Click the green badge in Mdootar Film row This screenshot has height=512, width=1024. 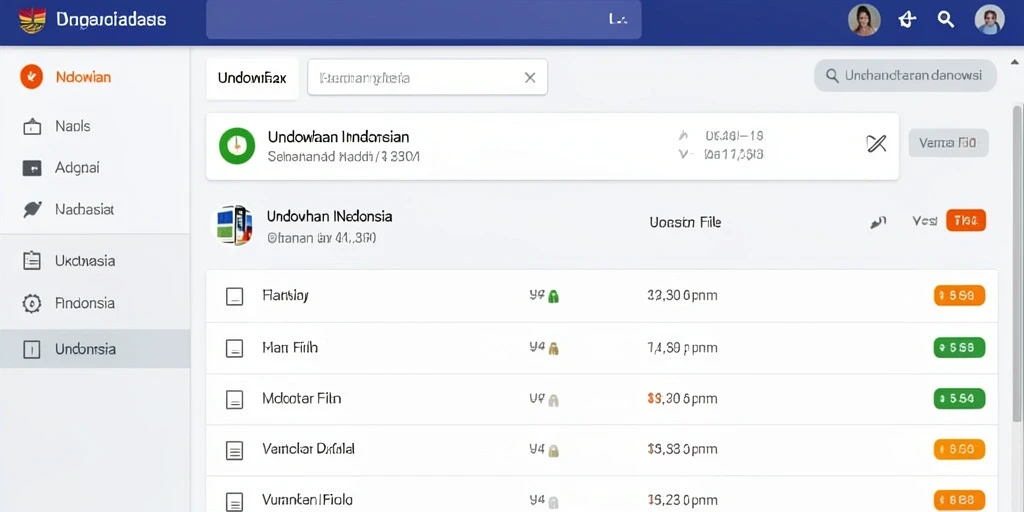click(959, 398)
